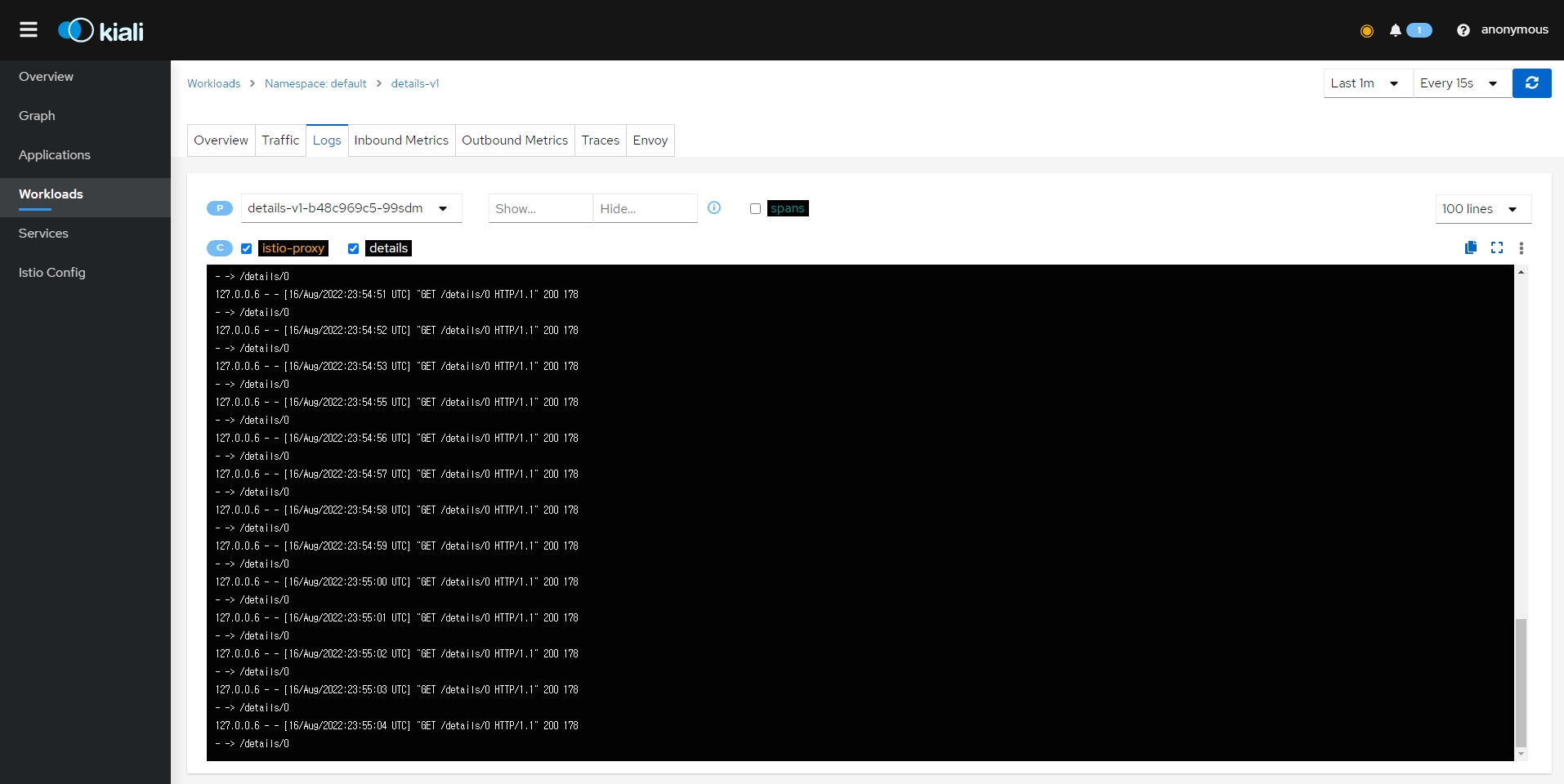Uncheck the istio-proxy container checkbox
1564x784 pixels.
[246, 249]
